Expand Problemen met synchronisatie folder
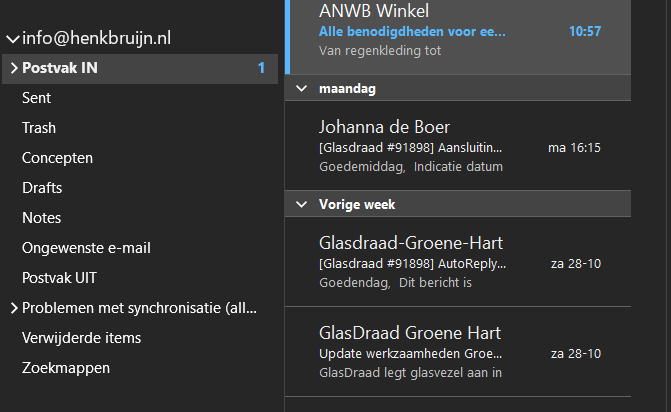Image resolution: width=671 pixels, height=412 pixels. pyautogui.click(x=14, y=308)
